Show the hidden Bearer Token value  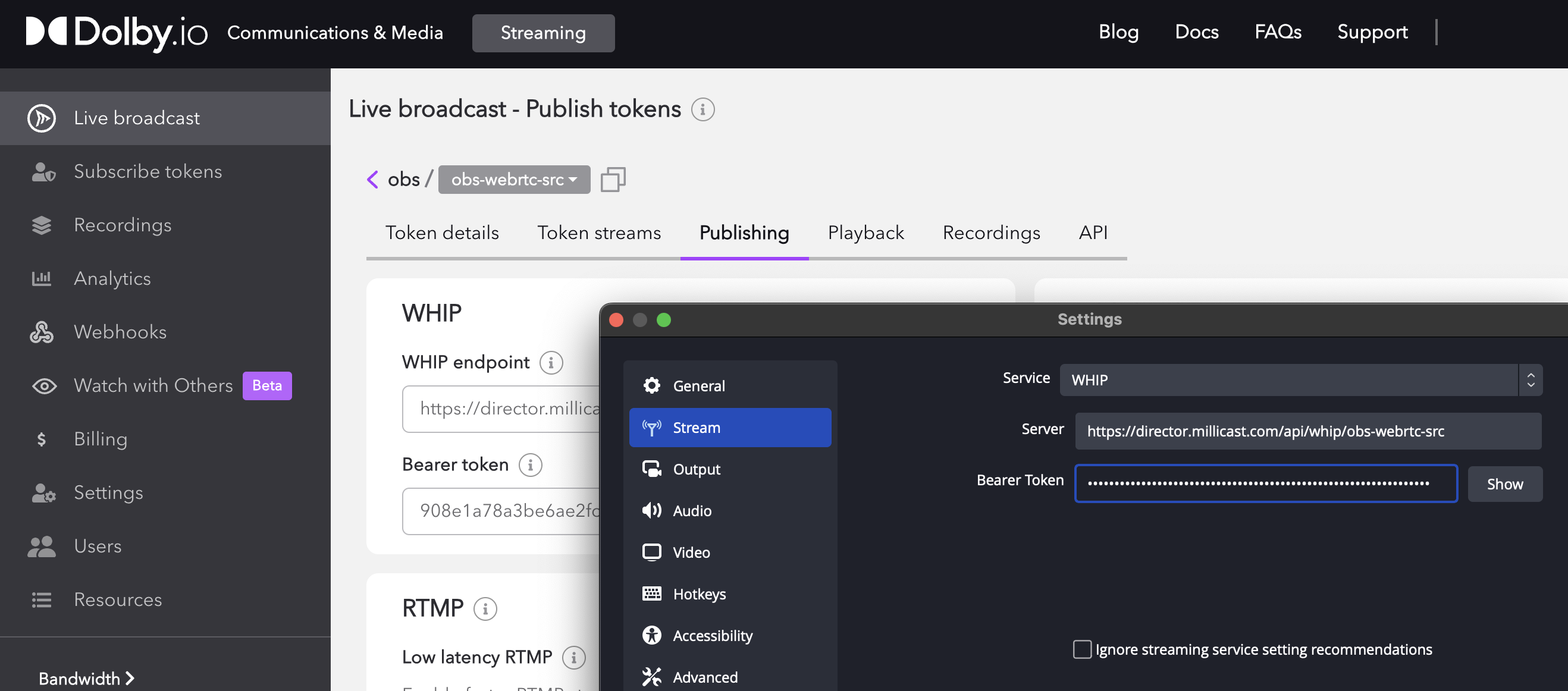coord(1505,483)
